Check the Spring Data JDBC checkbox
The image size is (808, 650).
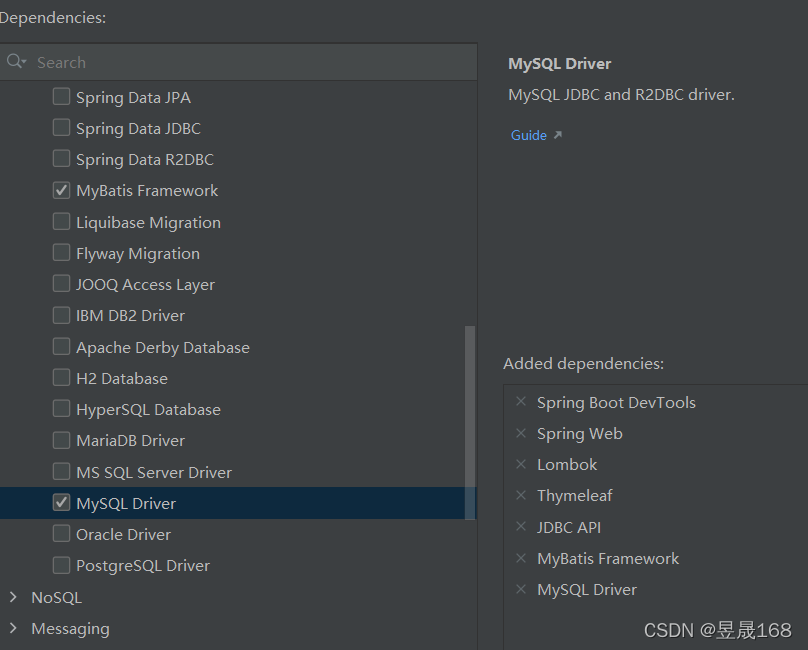[61, 127]
